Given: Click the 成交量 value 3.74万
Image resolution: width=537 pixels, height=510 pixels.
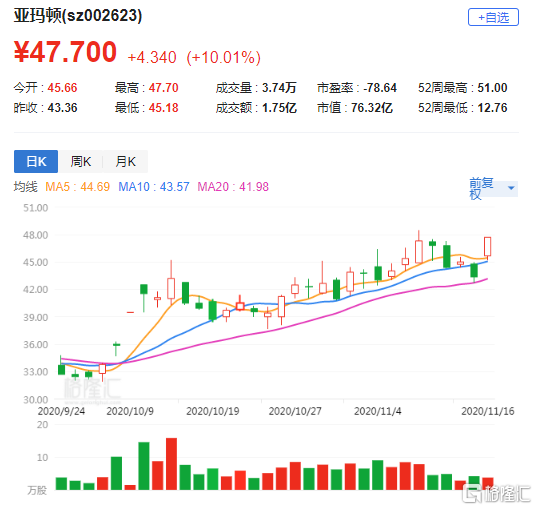Looking at the screenshot, I should point(279,88).
